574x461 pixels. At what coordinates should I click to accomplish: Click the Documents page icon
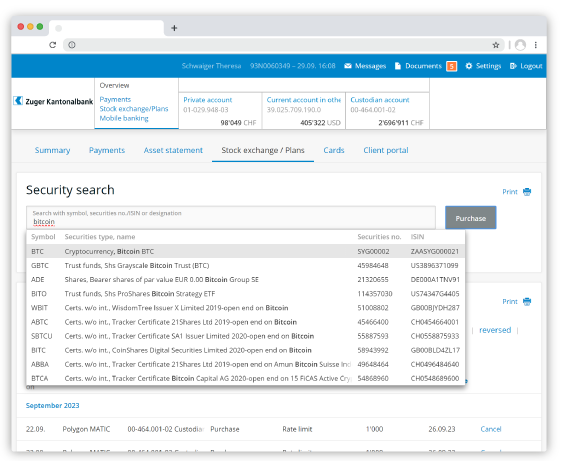pos(398,66)
